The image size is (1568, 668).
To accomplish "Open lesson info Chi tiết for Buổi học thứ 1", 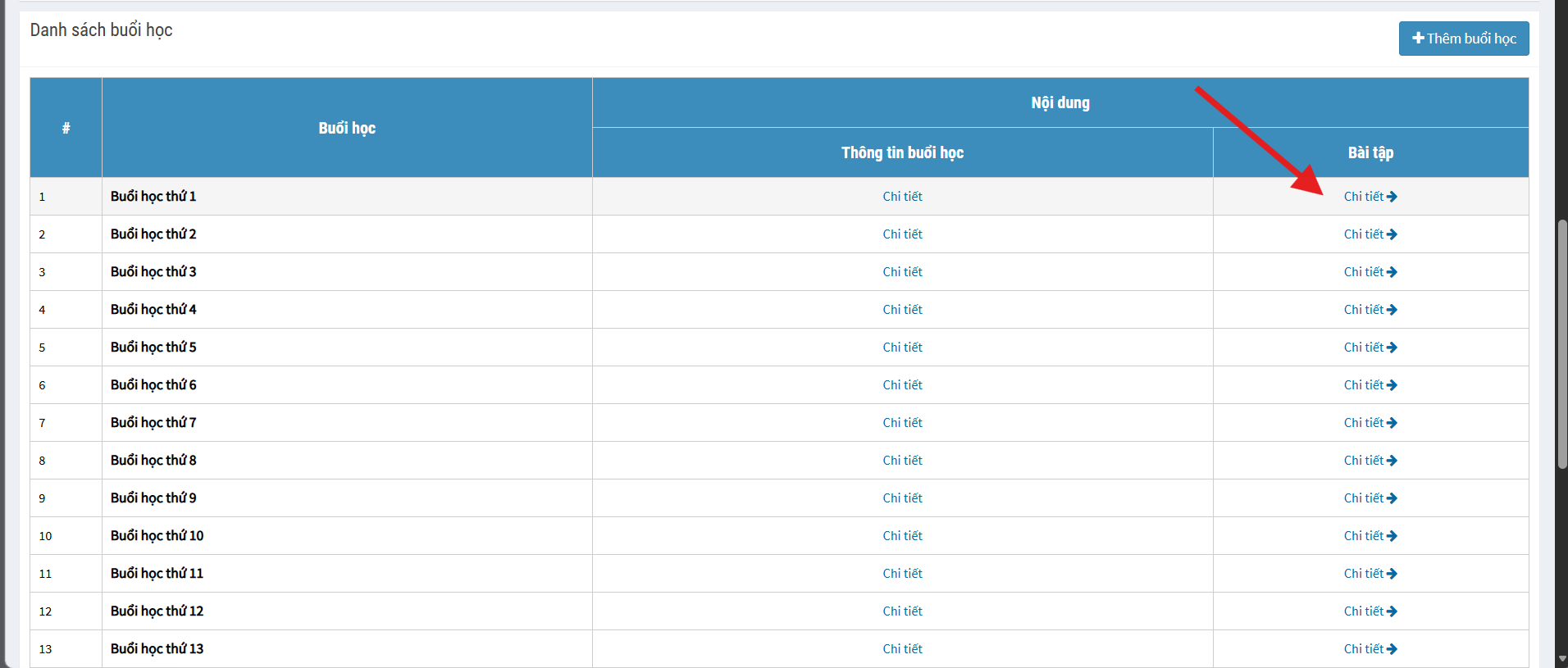I will click(902, 197).
